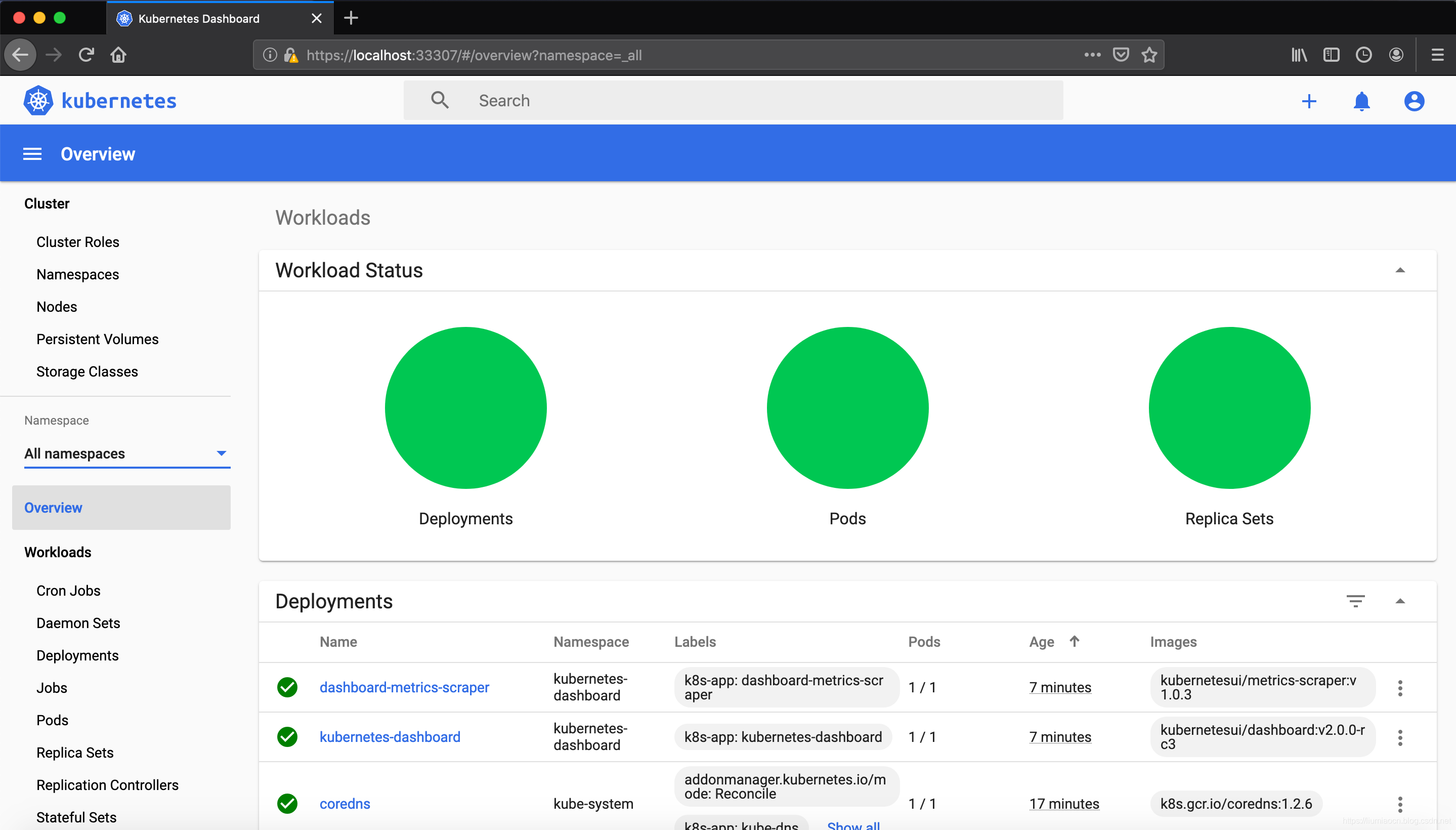This screenshot has width=1456, height=830.
Task: Click the Pods status pie chart
Action: click(847, 407)
